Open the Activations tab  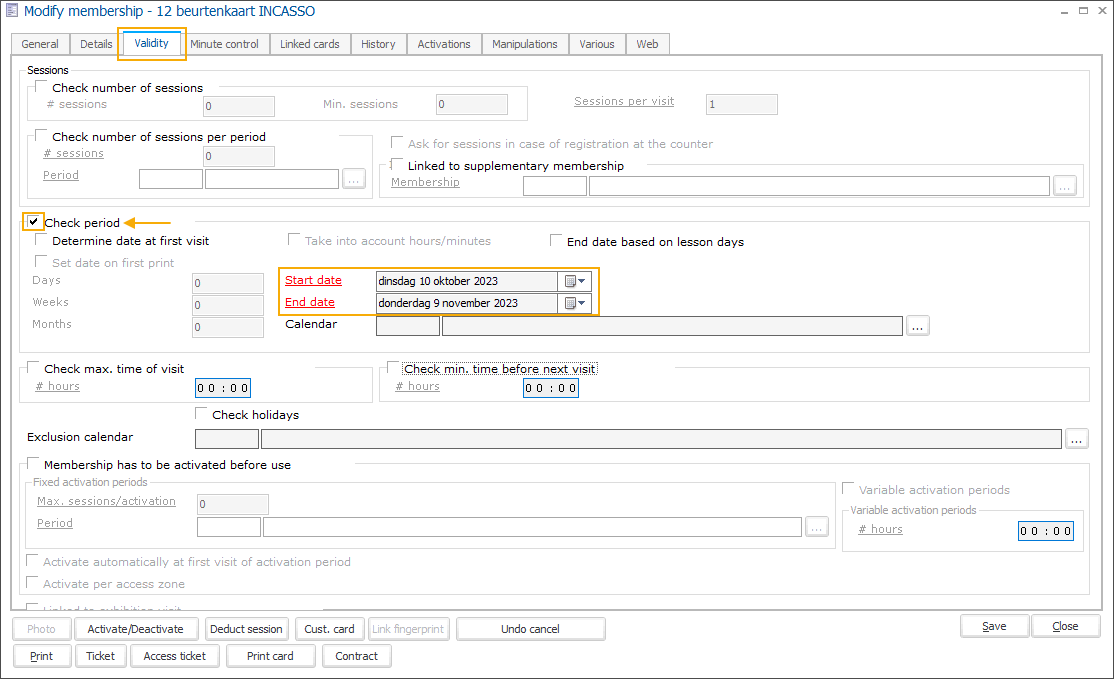tap(443, 44)
